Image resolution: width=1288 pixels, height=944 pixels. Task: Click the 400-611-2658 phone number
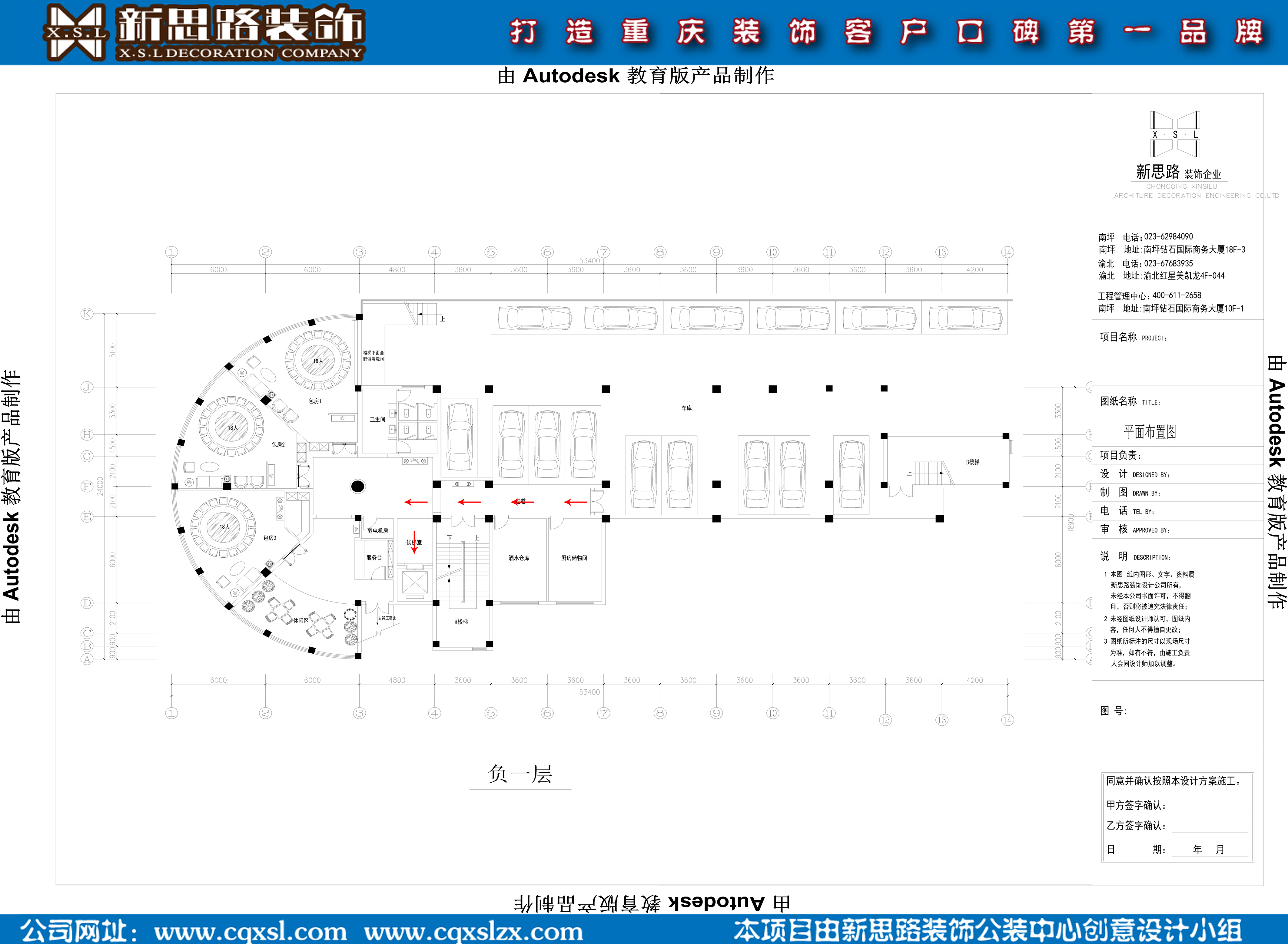pos(1177,295)
